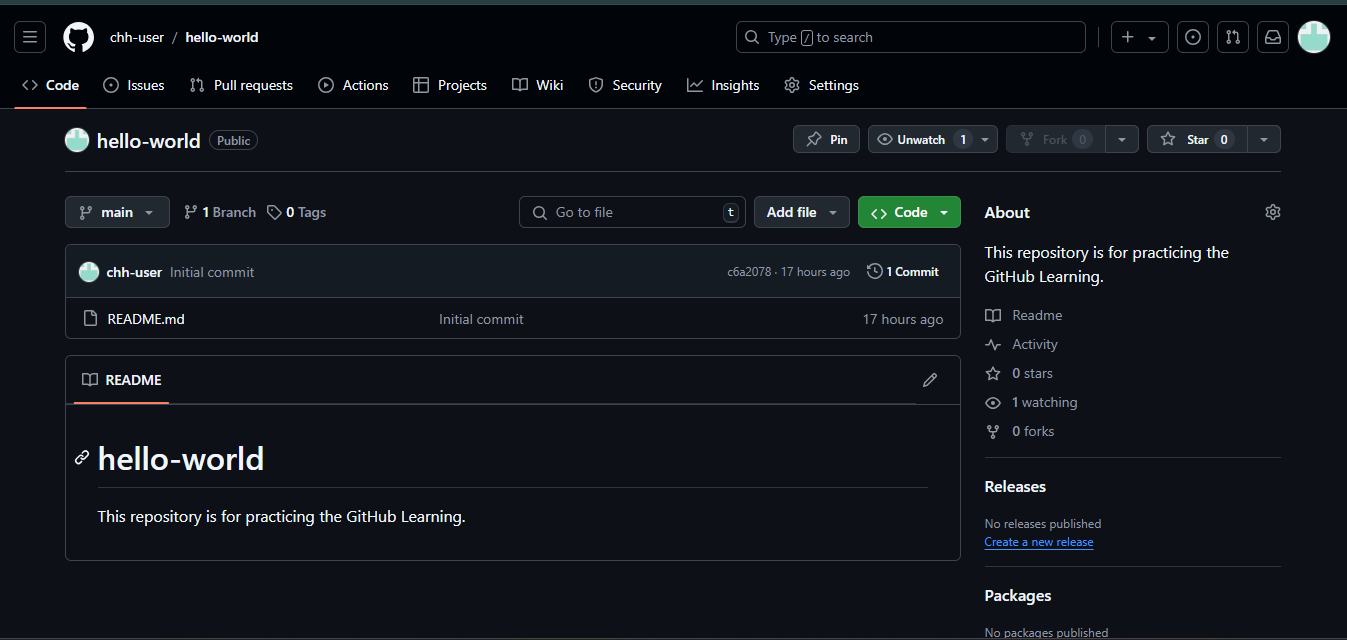Go to the Insights tab

[723, 85]
